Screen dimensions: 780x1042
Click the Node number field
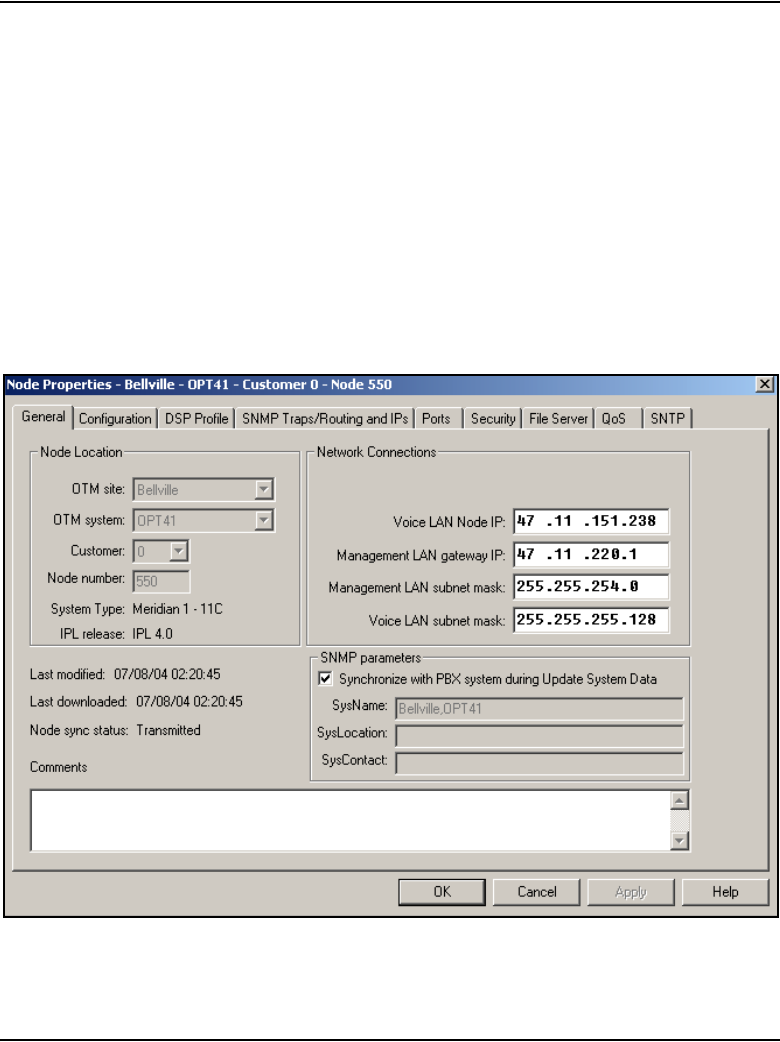161,581
